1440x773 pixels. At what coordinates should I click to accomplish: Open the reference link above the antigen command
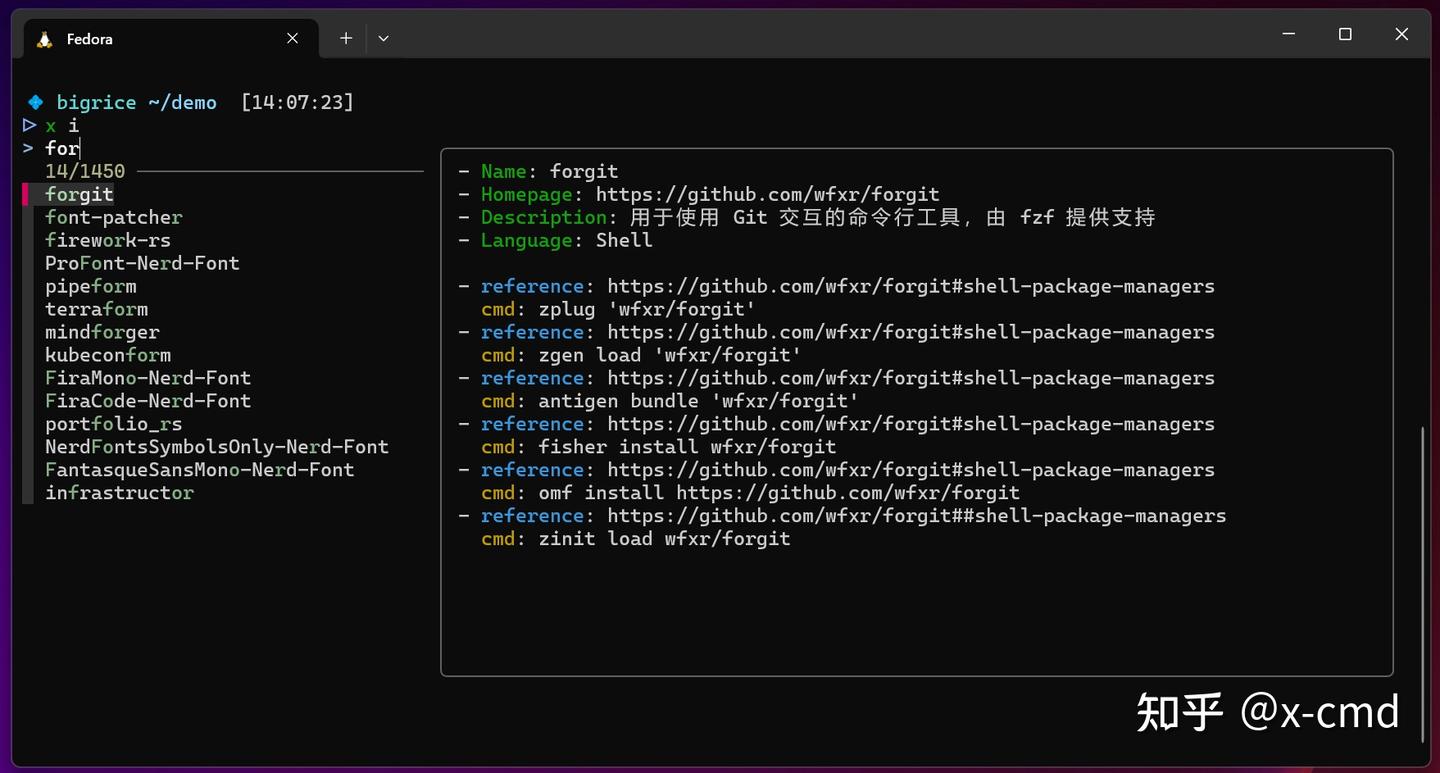click(911, 378)
